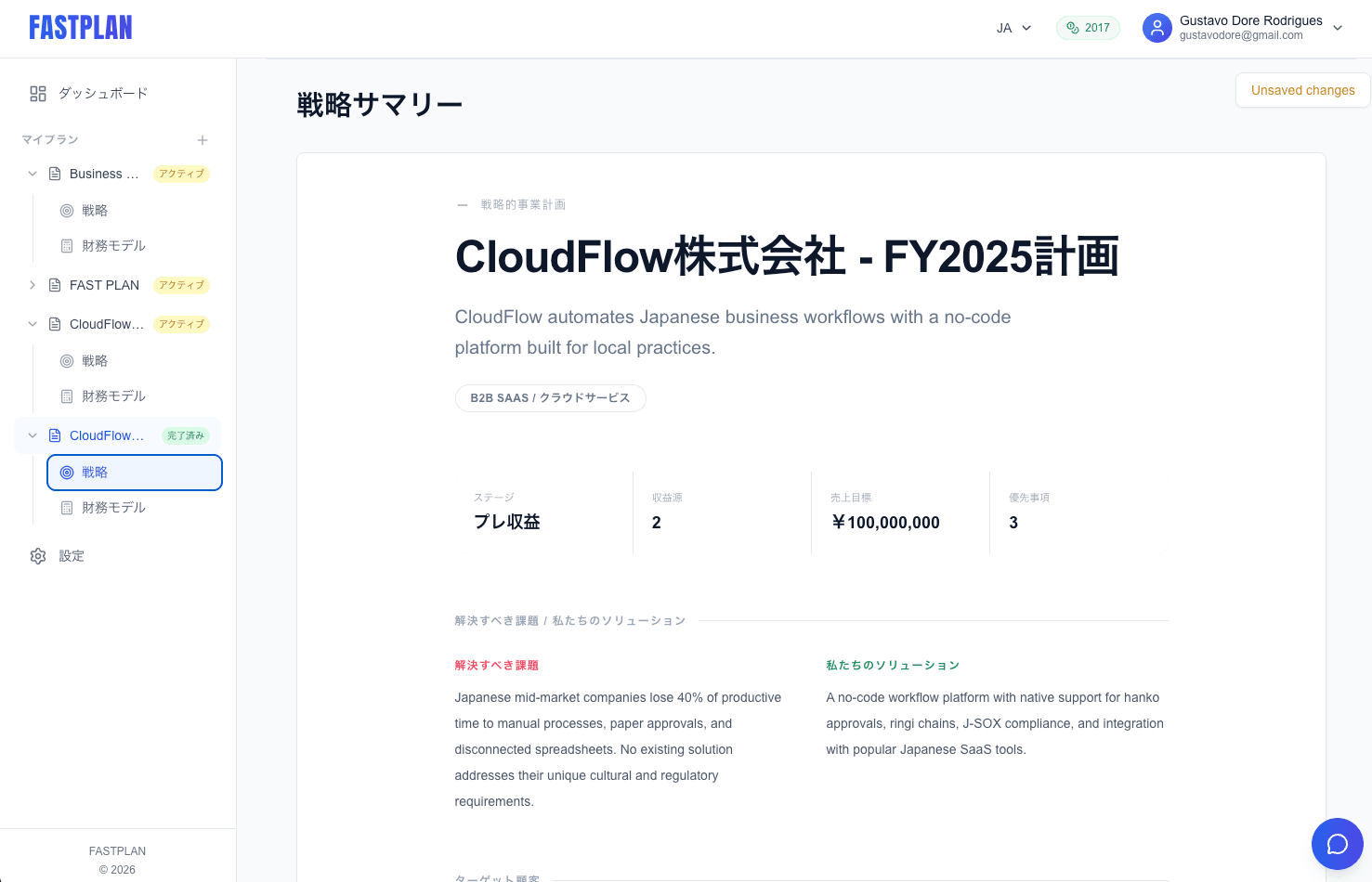This screenshot has height=882, width=1372.
Task: Click strategy target icon under Business plan
Action: click(x=67, y=211)
